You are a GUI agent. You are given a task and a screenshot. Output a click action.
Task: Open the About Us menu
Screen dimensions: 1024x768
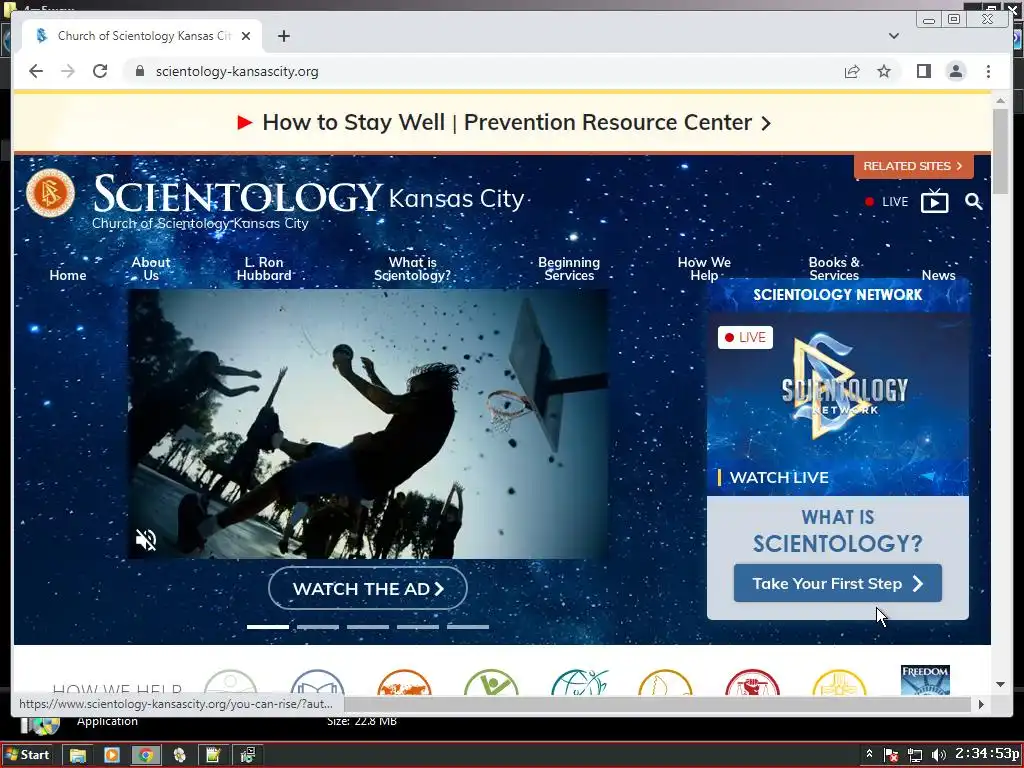pos(151,268)
